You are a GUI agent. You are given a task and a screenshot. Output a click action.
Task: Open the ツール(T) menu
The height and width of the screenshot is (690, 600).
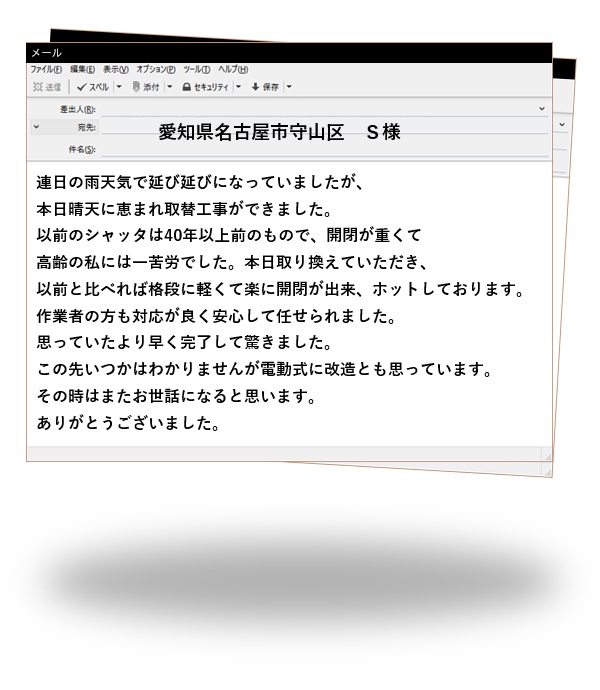coord(196,70)
